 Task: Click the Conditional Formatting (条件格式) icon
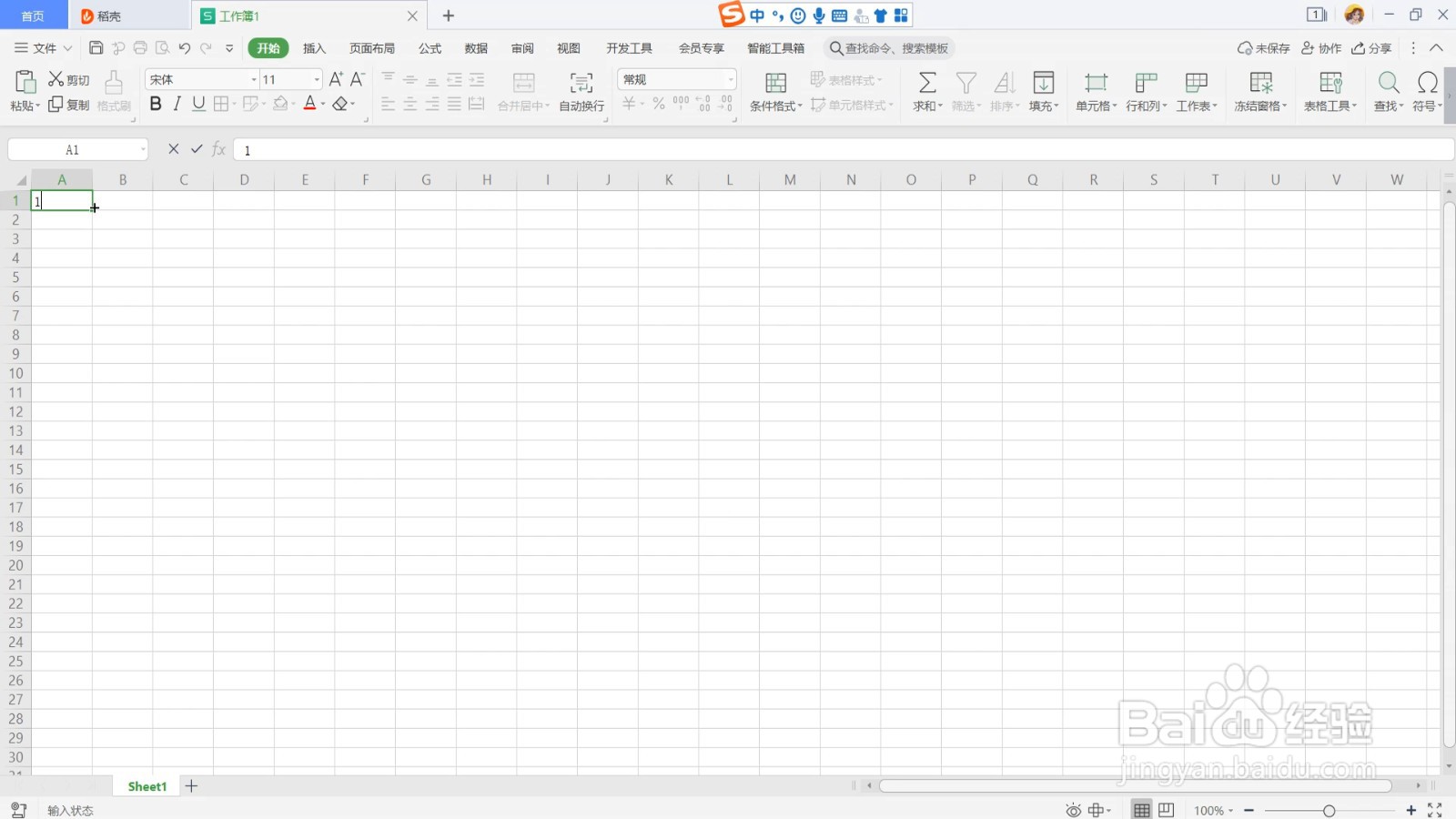tap(775, 83)
